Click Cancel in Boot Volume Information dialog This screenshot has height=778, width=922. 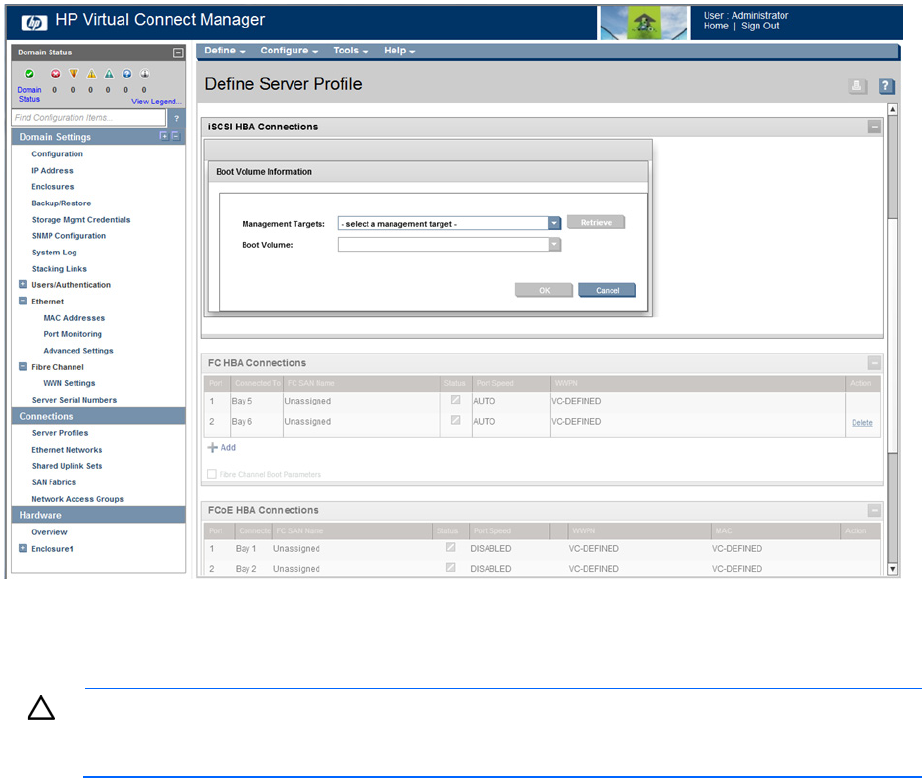[607, 290]
